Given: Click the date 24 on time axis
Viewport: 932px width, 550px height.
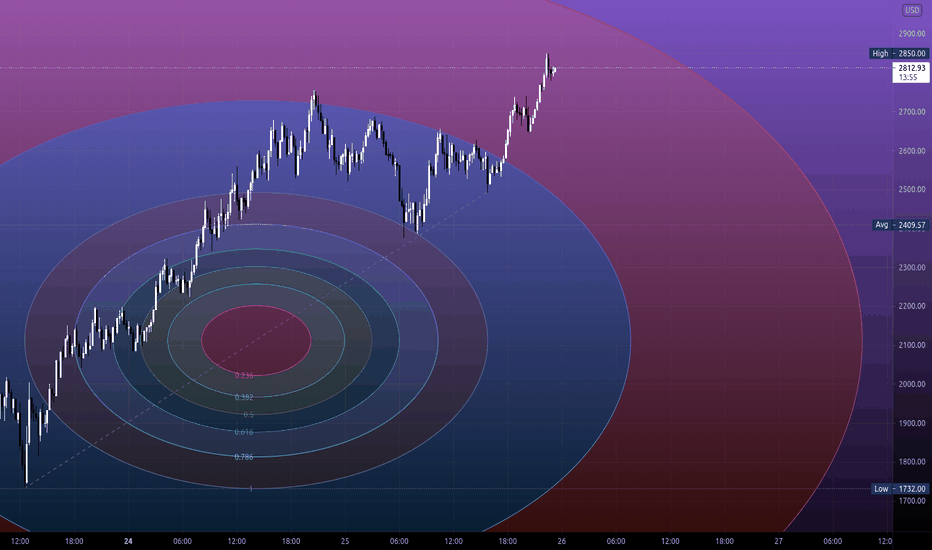Looking at the screenshot, I should pyautogui.click(x=128, y=541).
